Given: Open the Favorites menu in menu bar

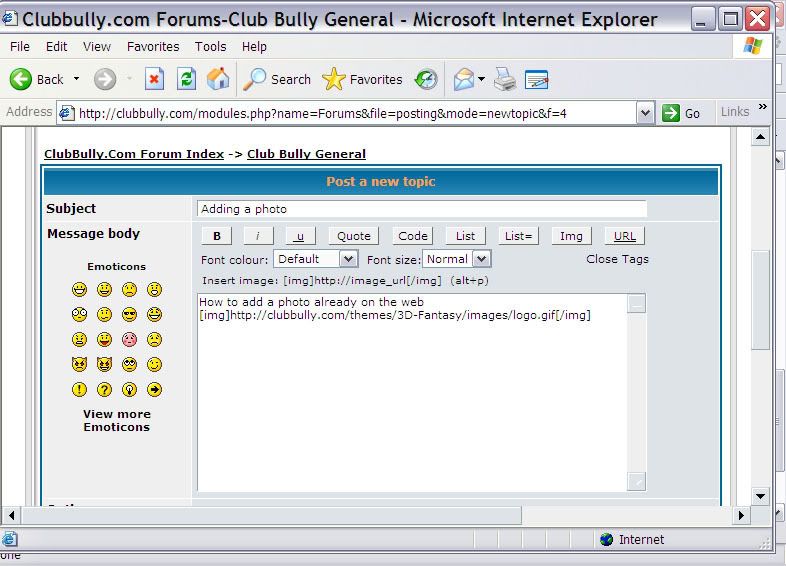Looking at the screenshot, I should pos(153,47).
